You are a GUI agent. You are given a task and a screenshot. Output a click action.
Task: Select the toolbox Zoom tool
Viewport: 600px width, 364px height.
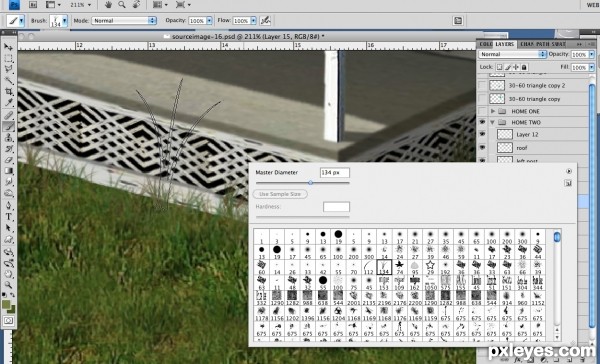pyautogui.click(x=8, y=285)
